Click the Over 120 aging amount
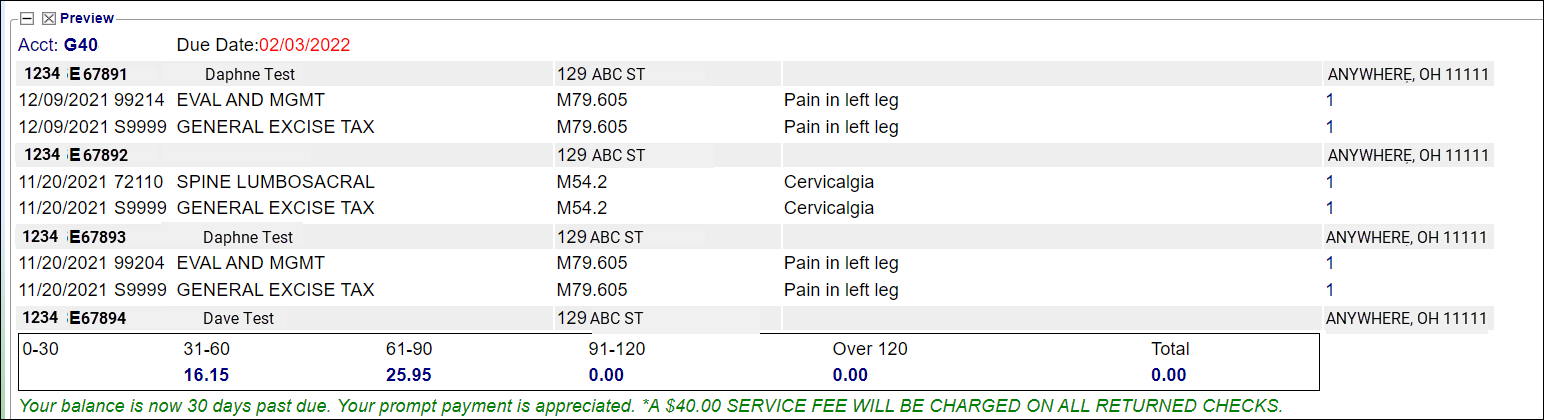This screenshot has height=420, width=1544. pyautogui.click(x=850, y=375)
